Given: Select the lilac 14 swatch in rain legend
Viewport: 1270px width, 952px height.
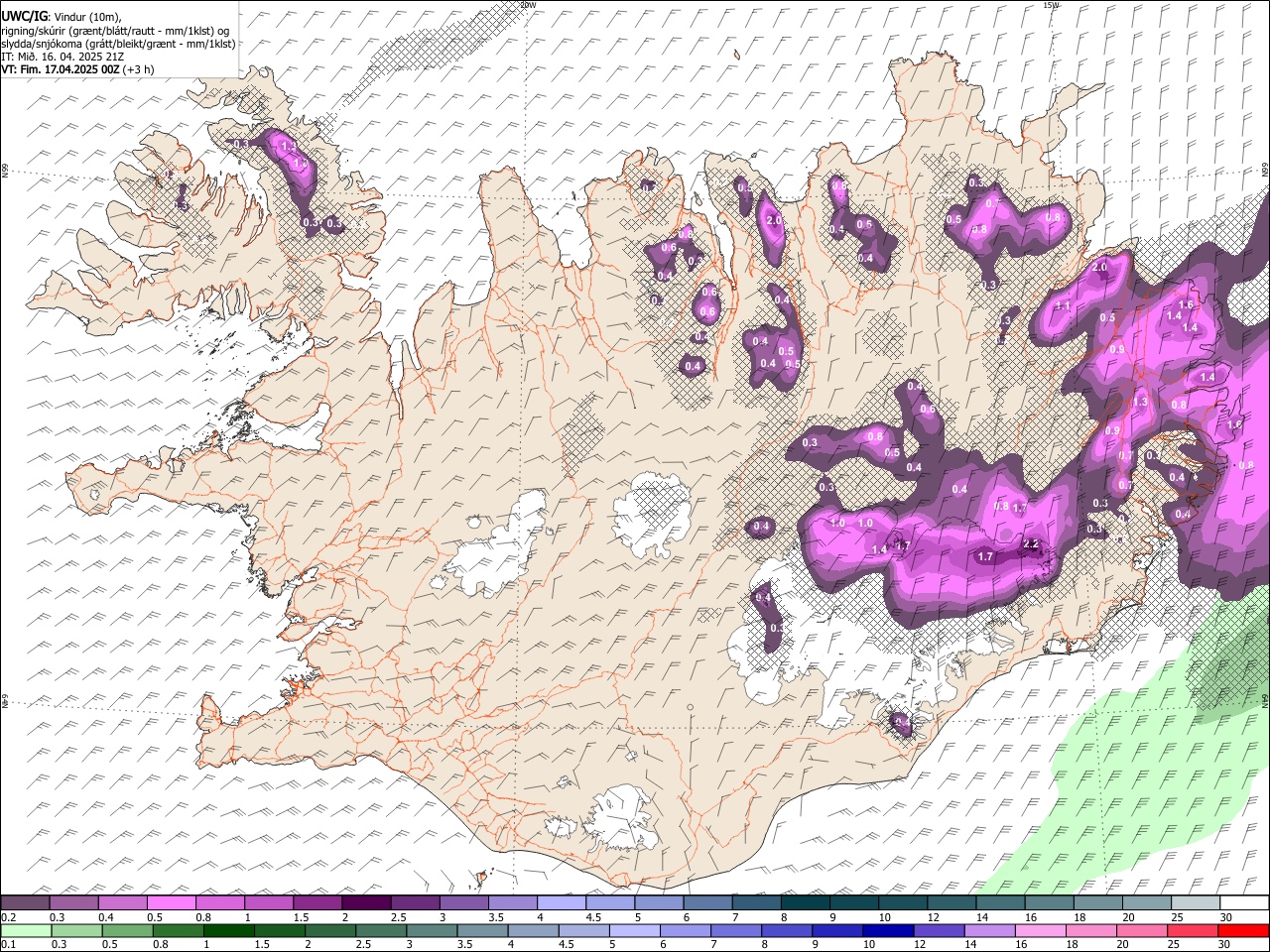Looking at the screenshot, I should click(989, 930).
